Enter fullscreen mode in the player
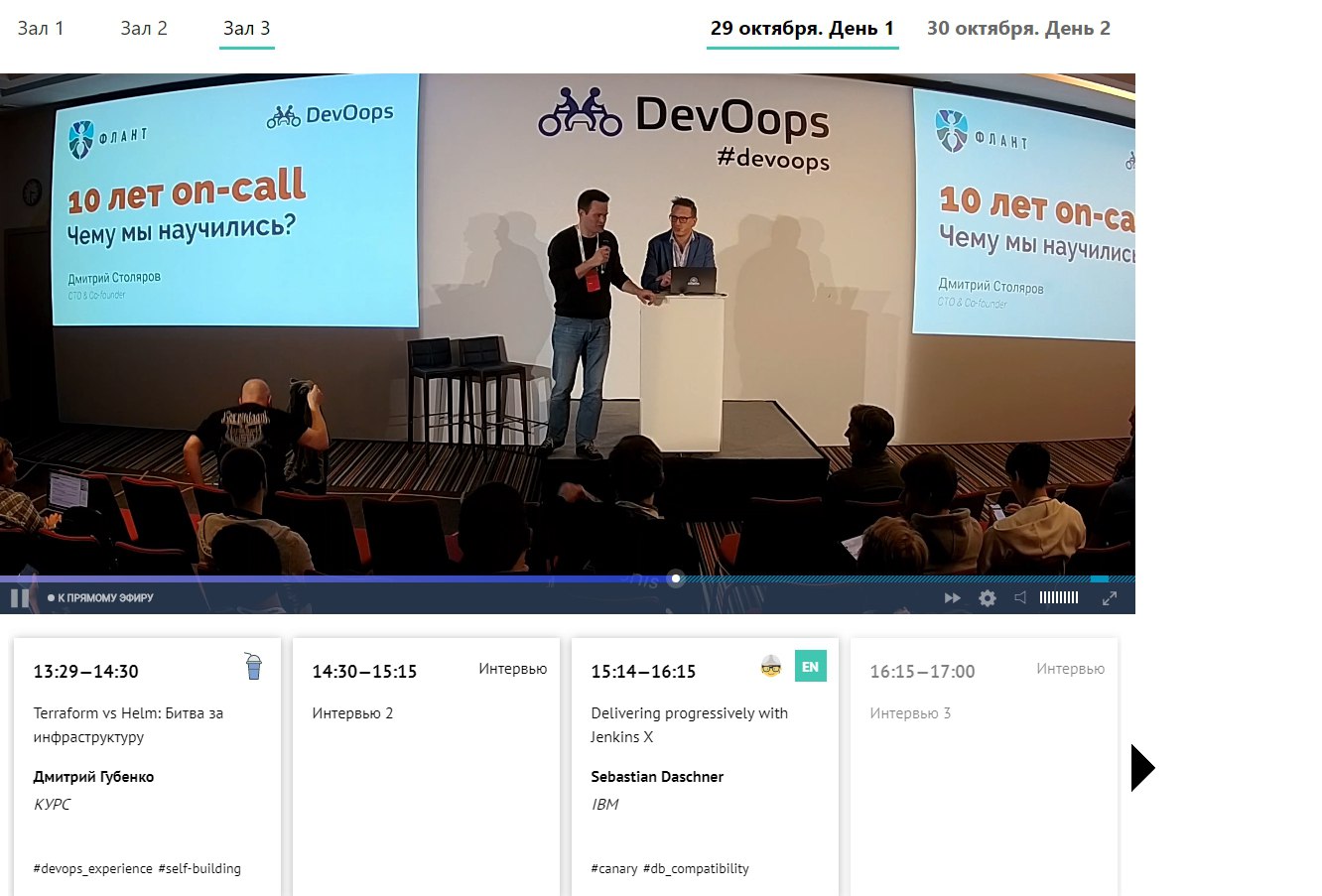Screen dimensions: 1322x896 (x=1110, y=597)
